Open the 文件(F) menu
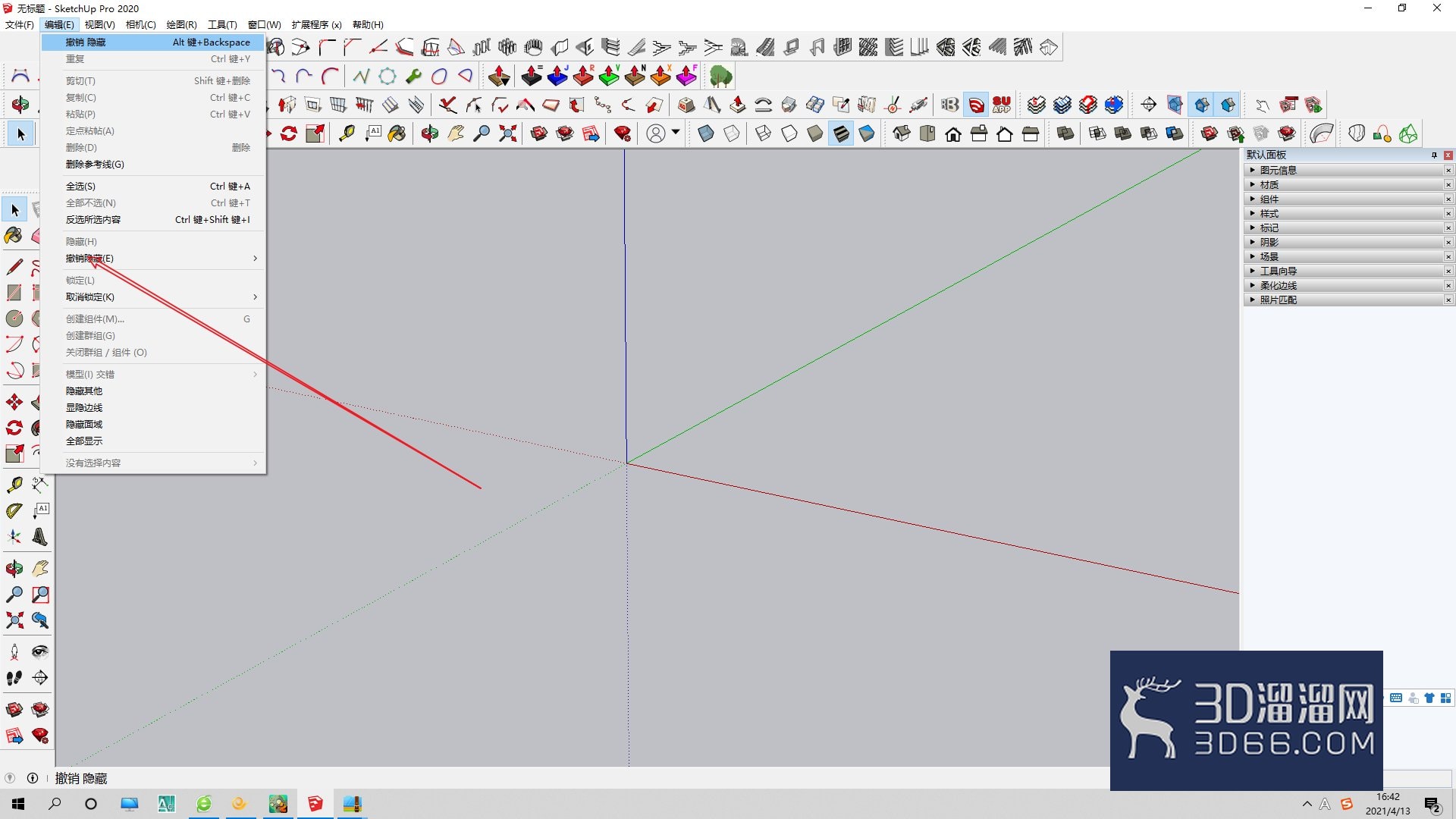The height and width of the screenshot is (819, 1456). click(x=19, y=25)
